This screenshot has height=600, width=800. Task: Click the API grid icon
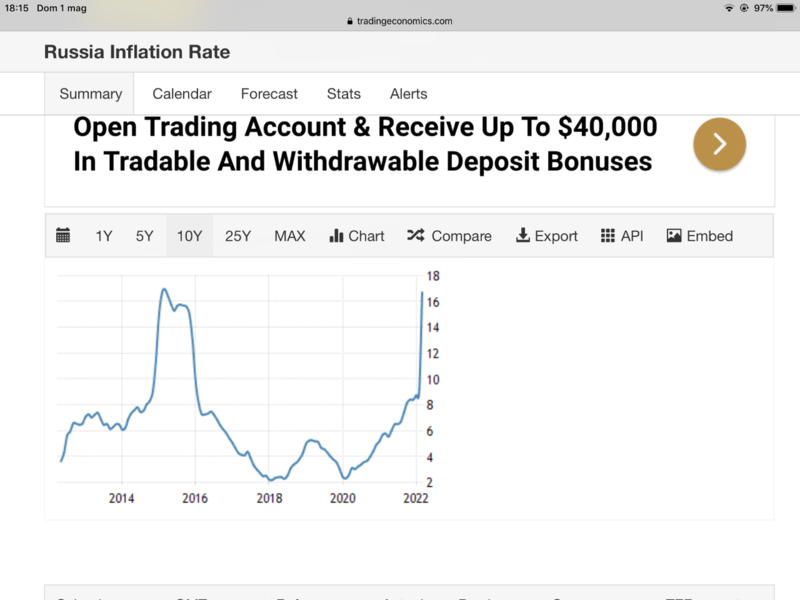pyautogui.click(x=608, y=236)
